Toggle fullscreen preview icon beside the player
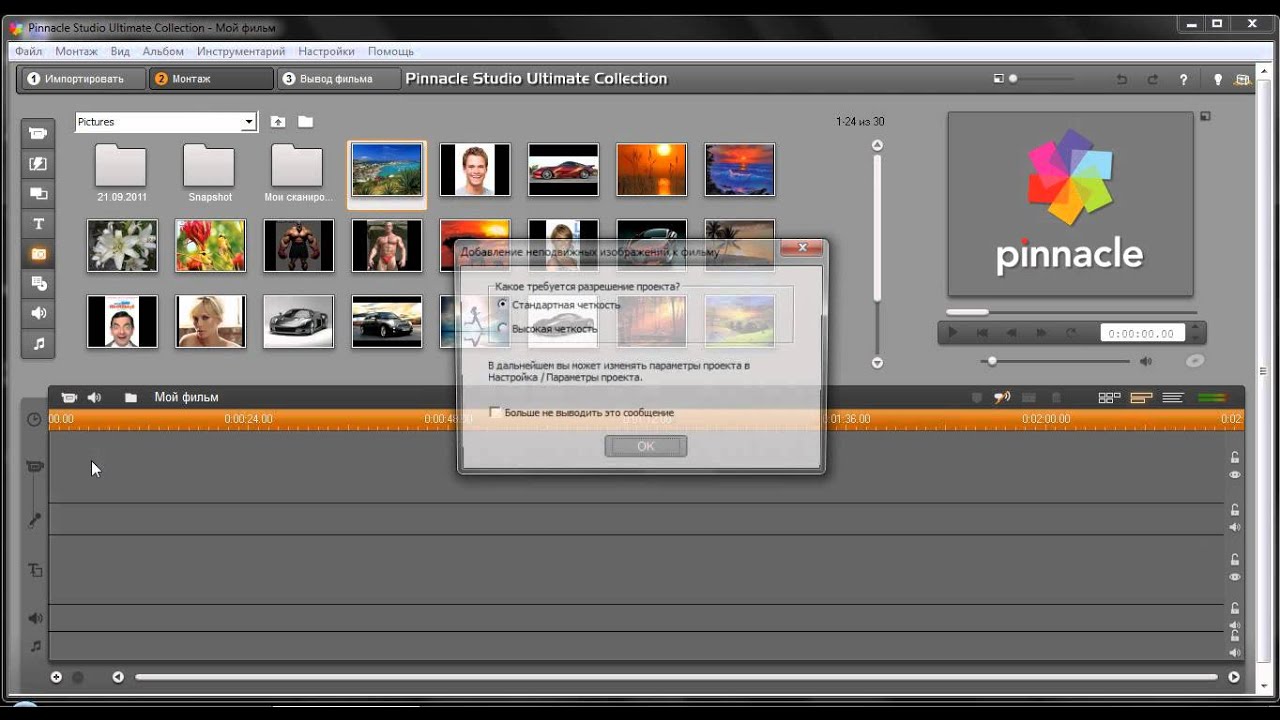1280x720 pixels. click(1205, 116)
